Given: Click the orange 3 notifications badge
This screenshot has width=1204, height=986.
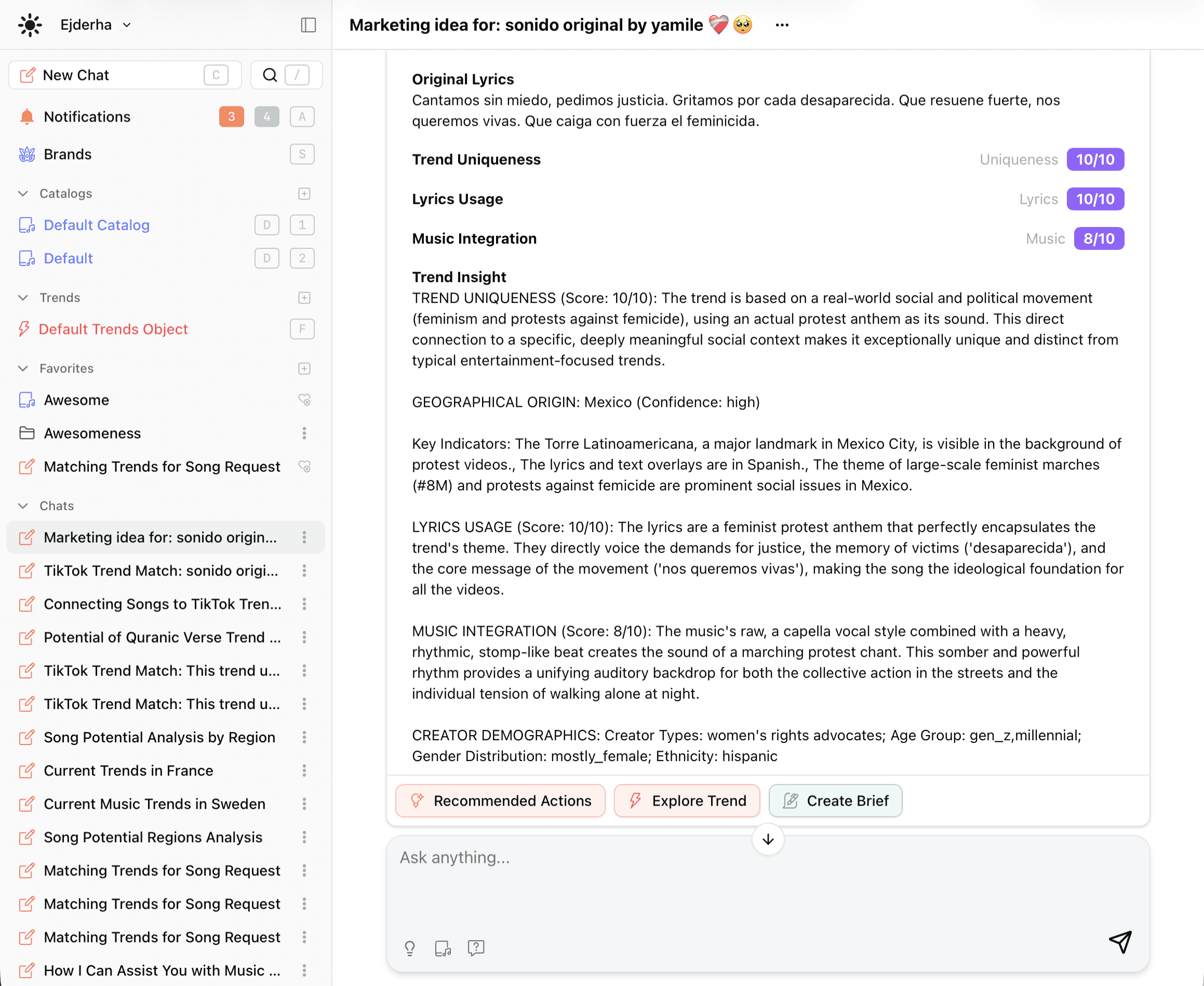Looking at the screenshot, I should tap(231, 117).
